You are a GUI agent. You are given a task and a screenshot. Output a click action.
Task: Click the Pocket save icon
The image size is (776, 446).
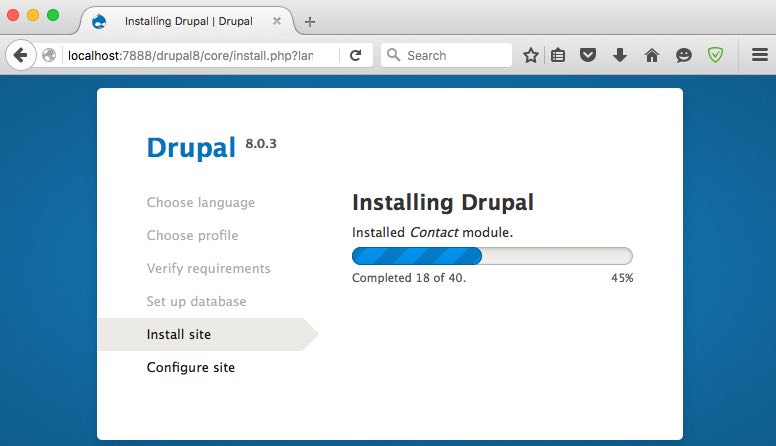pyautogui.click(x=587, y=55)
